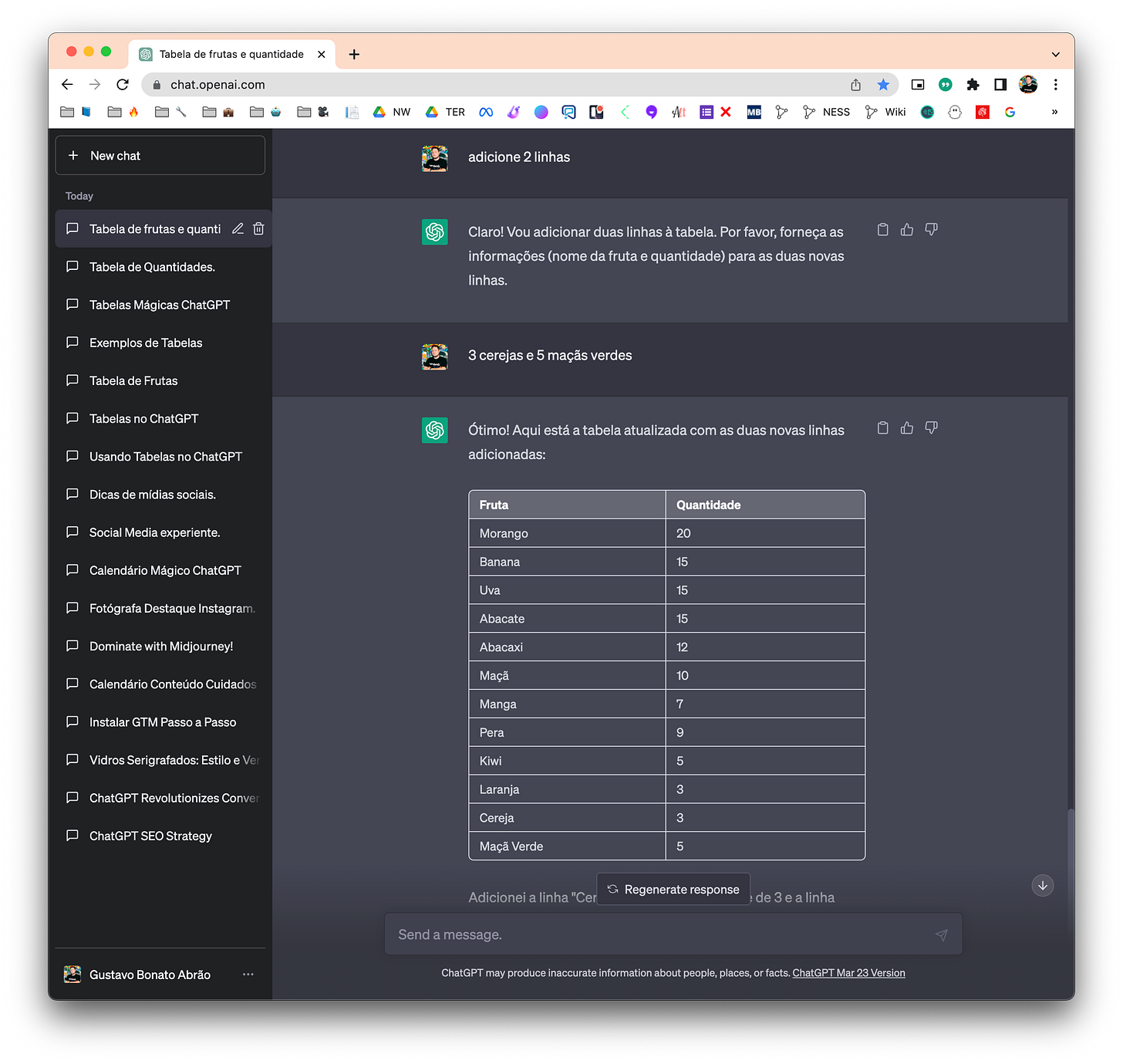Click Regenerate response button
The image size is (1123, 1064).
673,889
